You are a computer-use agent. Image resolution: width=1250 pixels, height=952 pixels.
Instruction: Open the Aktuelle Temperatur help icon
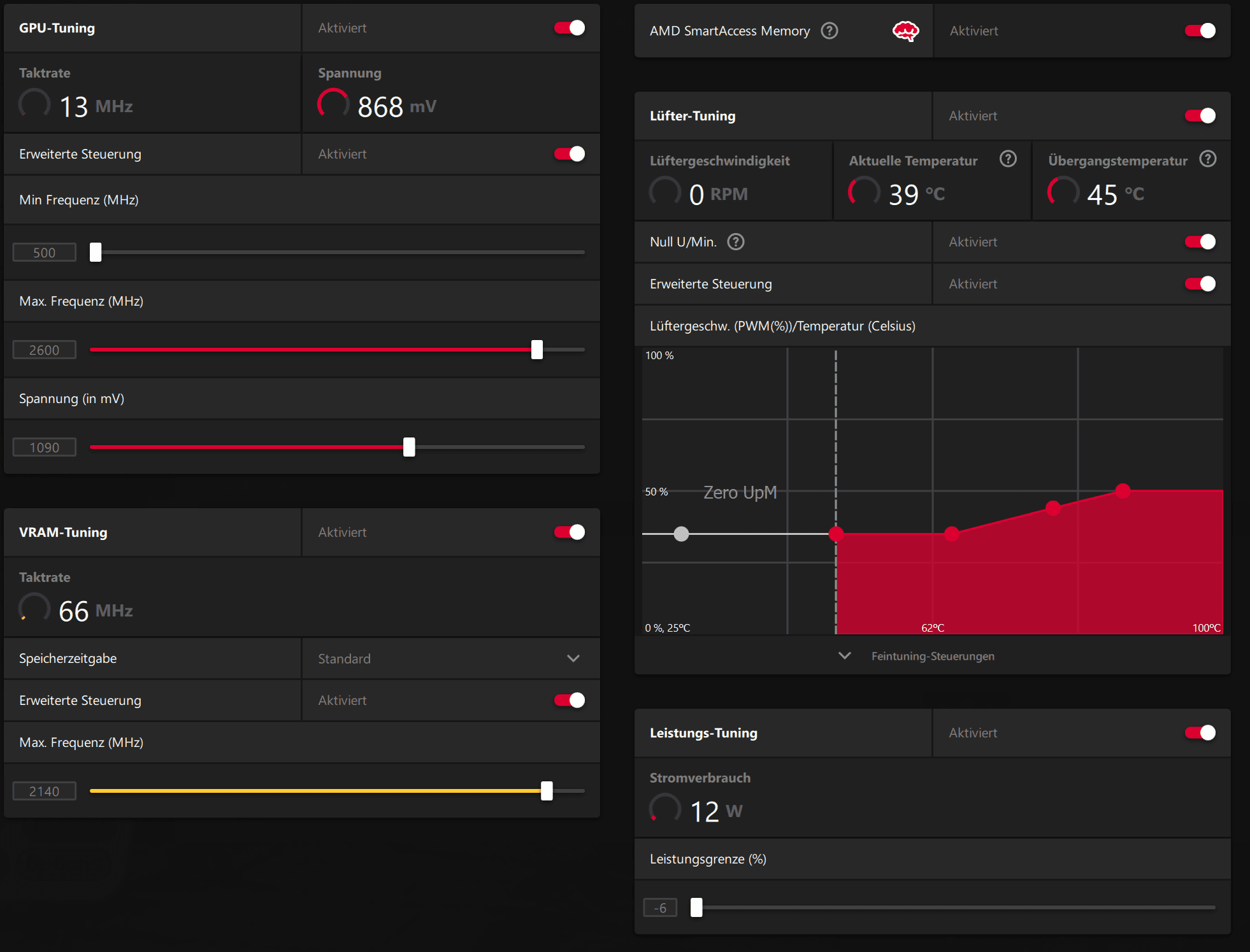(1008, 159)
